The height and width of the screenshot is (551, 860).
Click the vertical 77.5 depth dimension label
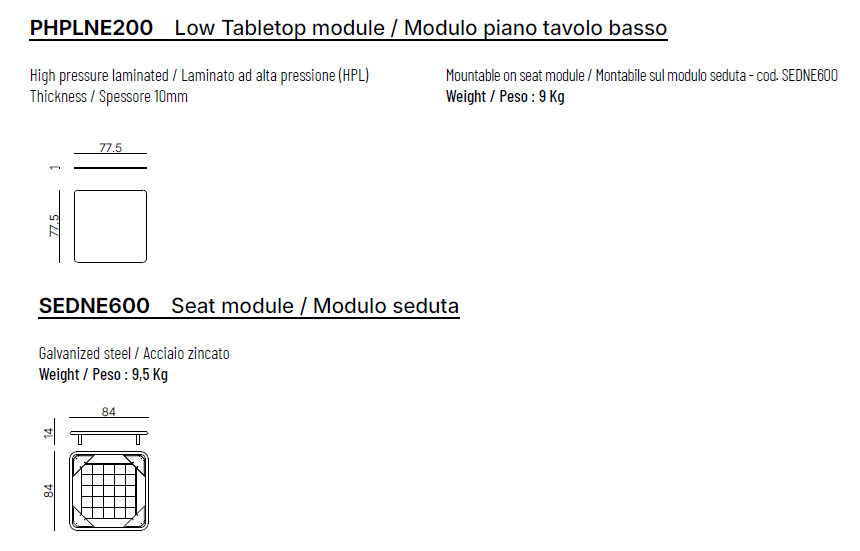point(55,226)
